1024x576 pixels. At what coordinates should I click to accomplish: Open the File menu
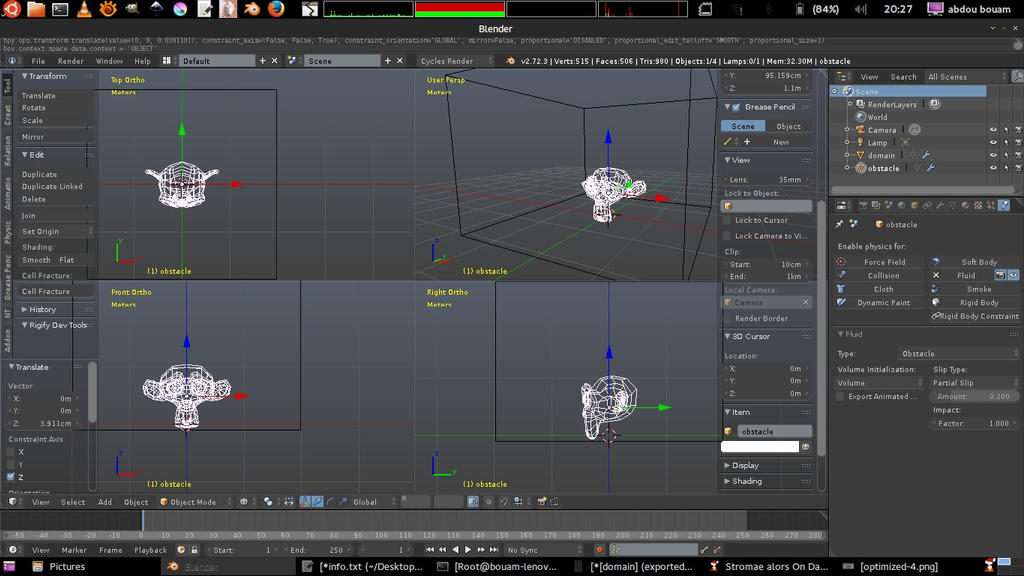click(38, 61)
